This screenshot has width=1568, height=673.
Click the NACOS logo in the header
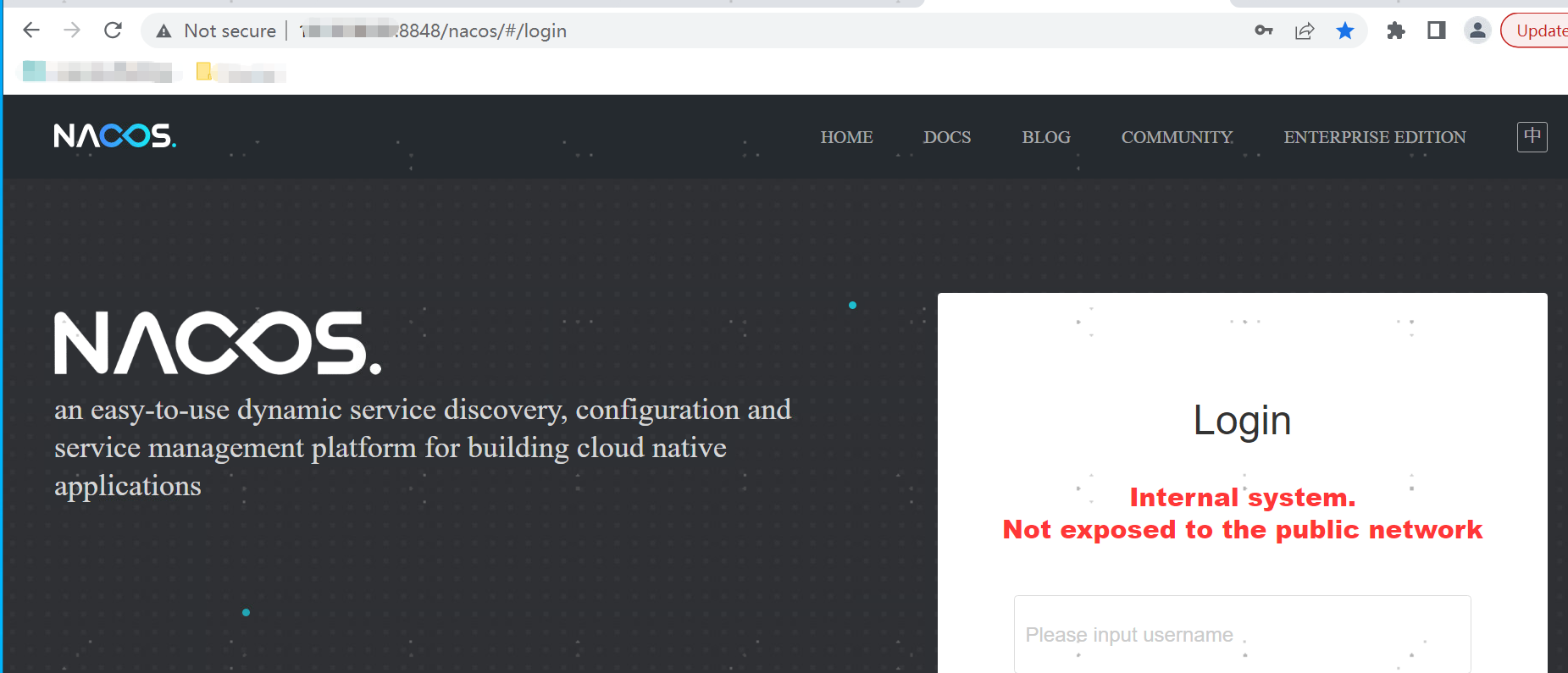tap(115, 135)
